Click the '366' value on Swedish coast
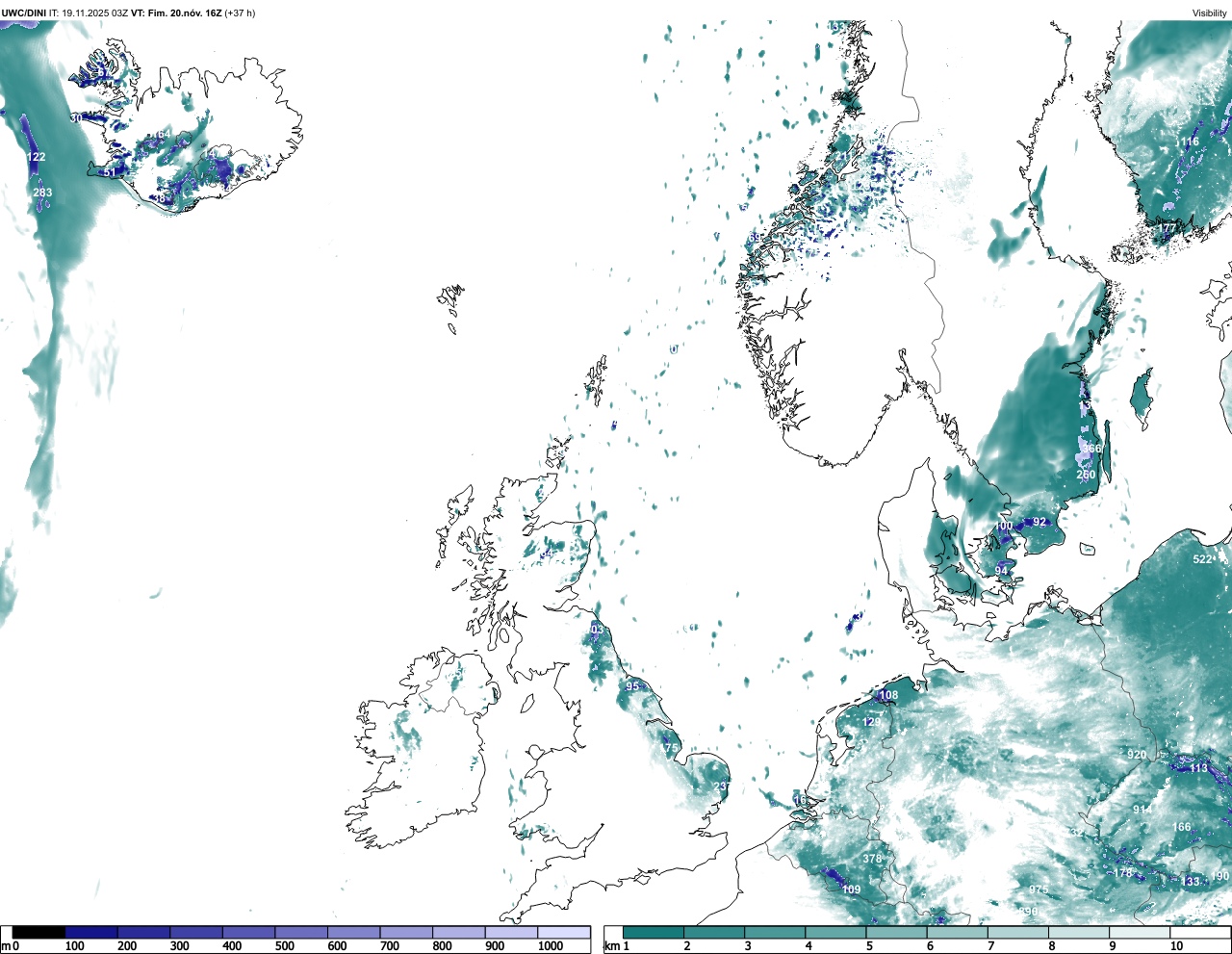 (1091, 449)
